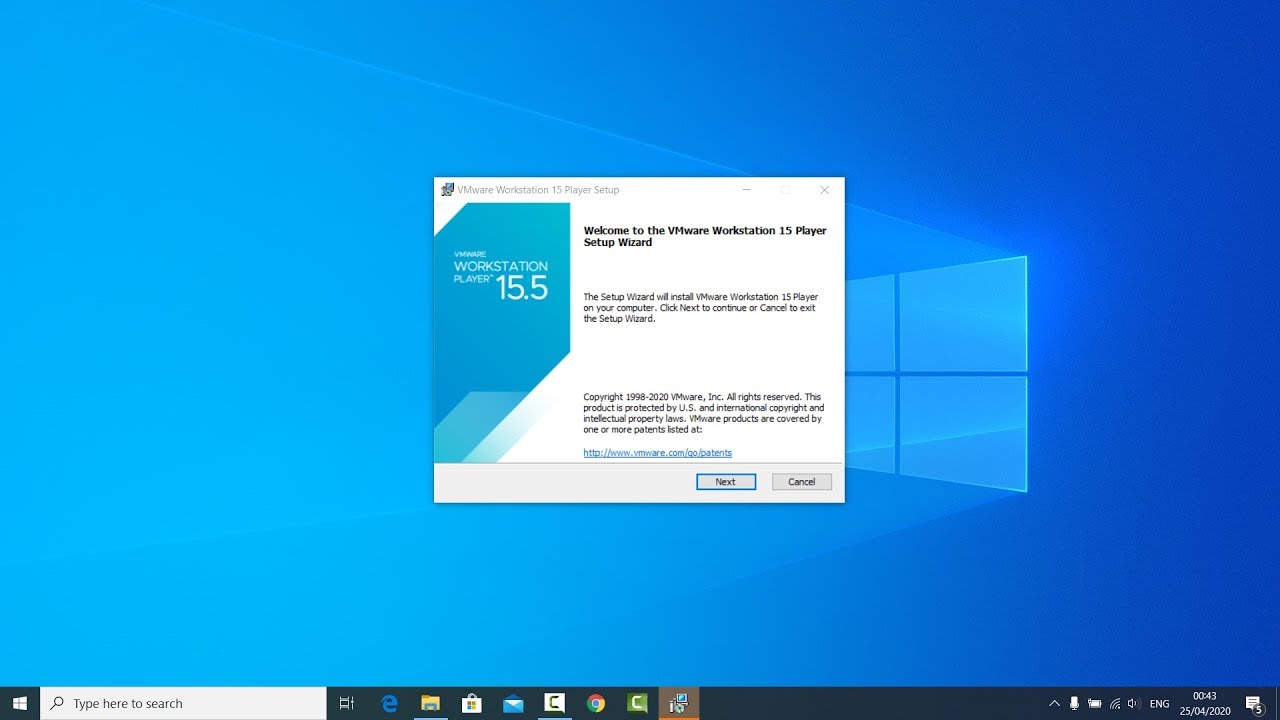Check the battery status tray icon

[1095, 703]
